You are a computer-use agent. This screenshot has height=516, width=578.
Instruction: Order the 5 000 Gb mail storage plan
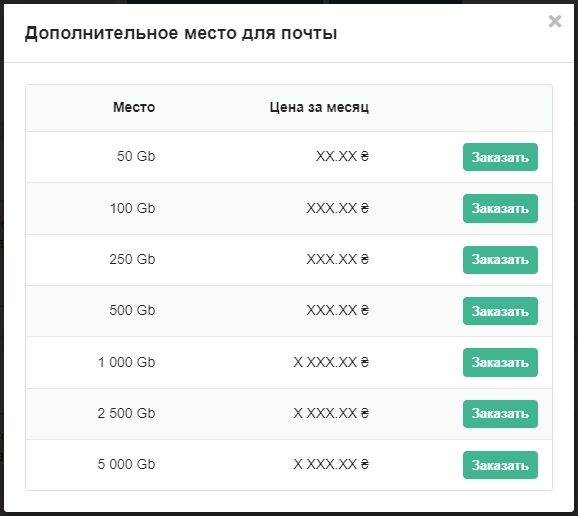500,465
